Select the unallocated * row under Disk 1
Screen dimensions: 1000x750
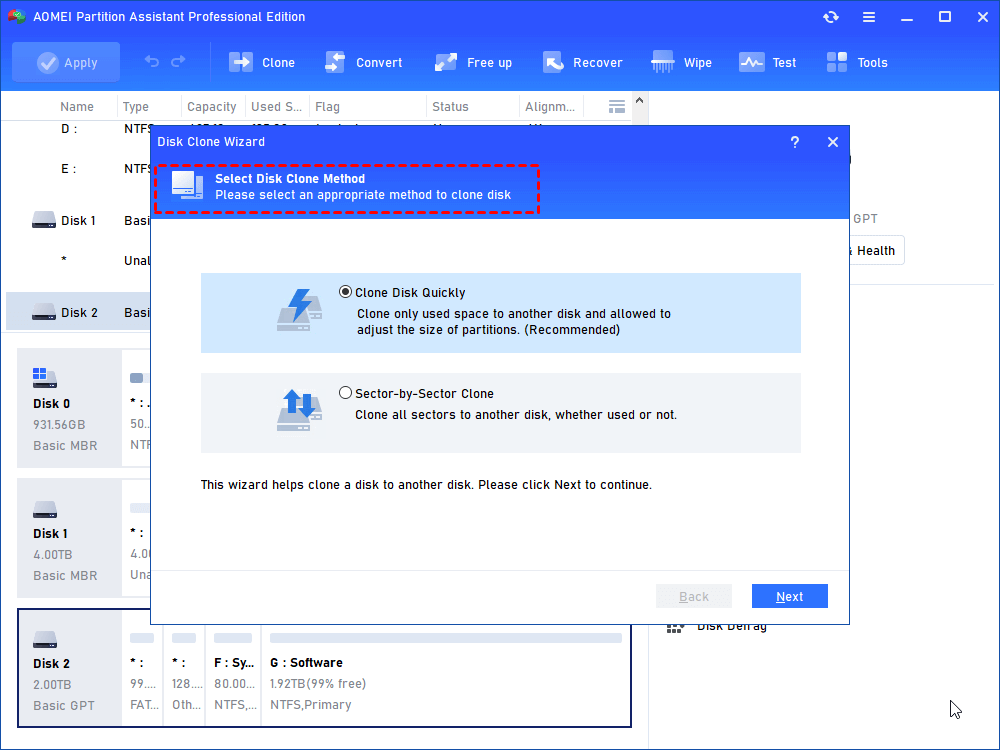click(x=78, y=260)
